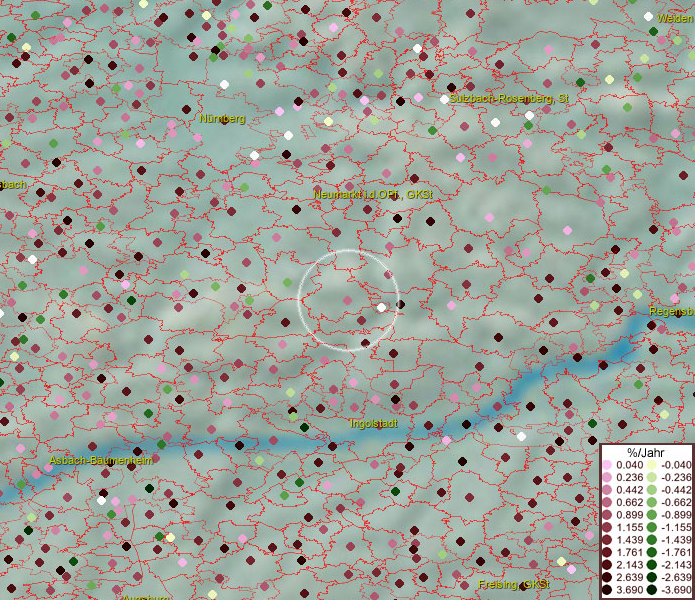This screenshot has height=600, width=695.
Task: Pick the 1.439 legend swatch
Action: (607, 540)
